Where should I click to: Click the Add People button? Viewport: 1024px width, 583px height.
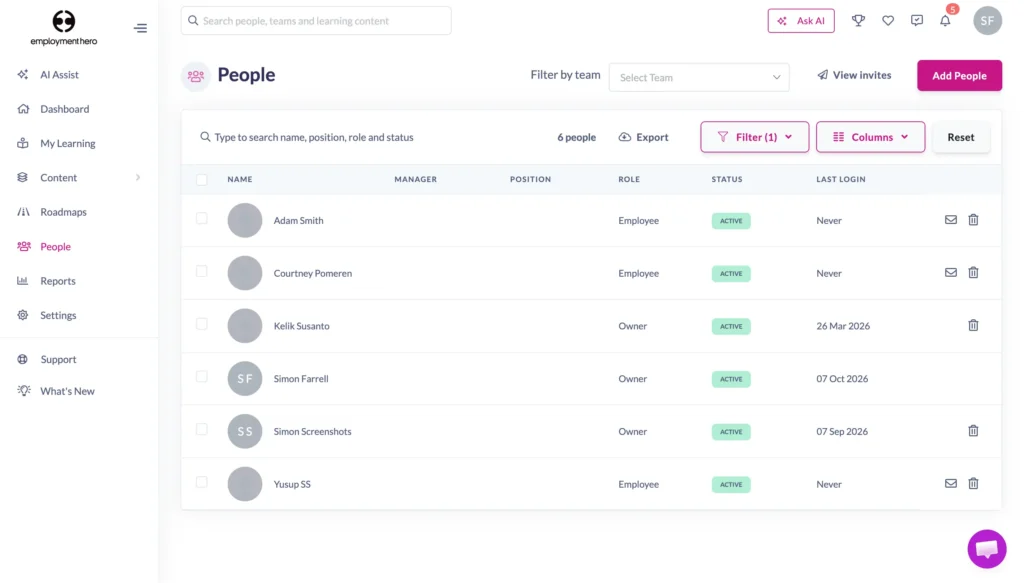959,76
